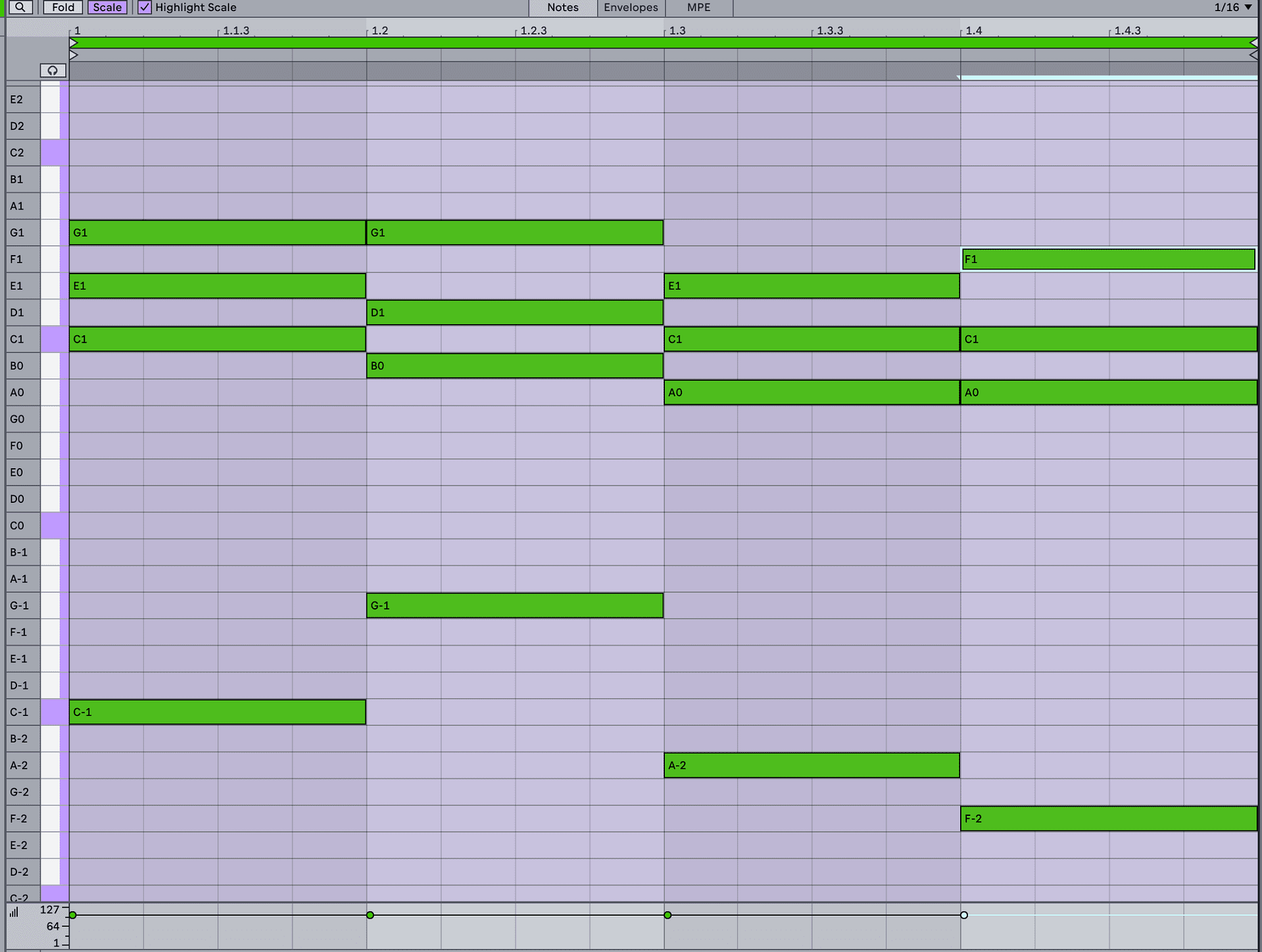Click the magnifier zoom icon

(x=20, y=7)
